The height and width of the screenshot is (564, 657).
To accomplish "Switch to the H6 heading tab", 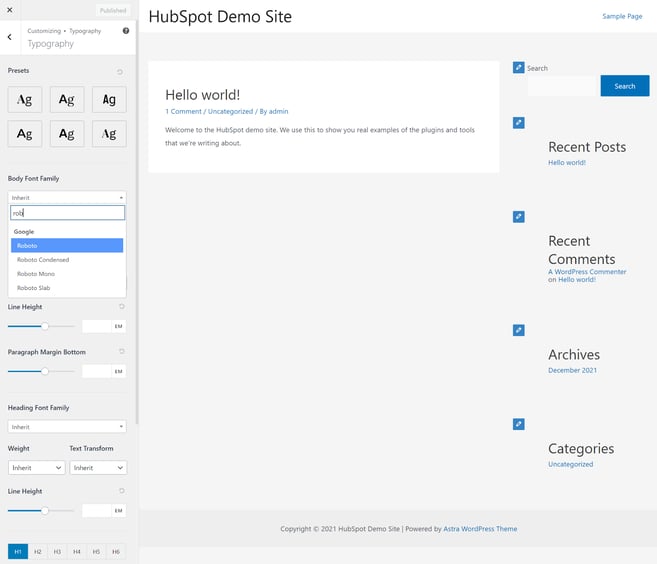I will coord(116,551).
